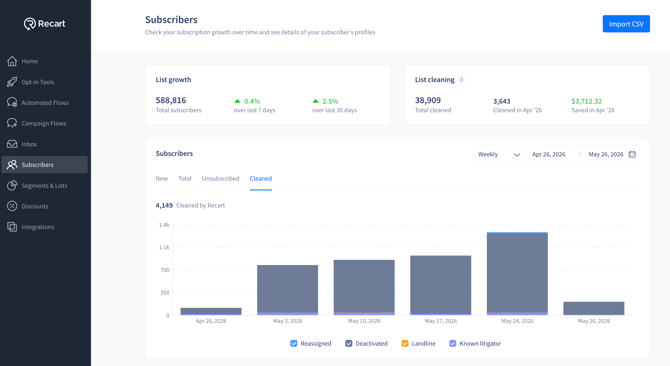Click the Automated Flows icon
The height and width of the screenshot is (366, 670).
pos(12,102)
